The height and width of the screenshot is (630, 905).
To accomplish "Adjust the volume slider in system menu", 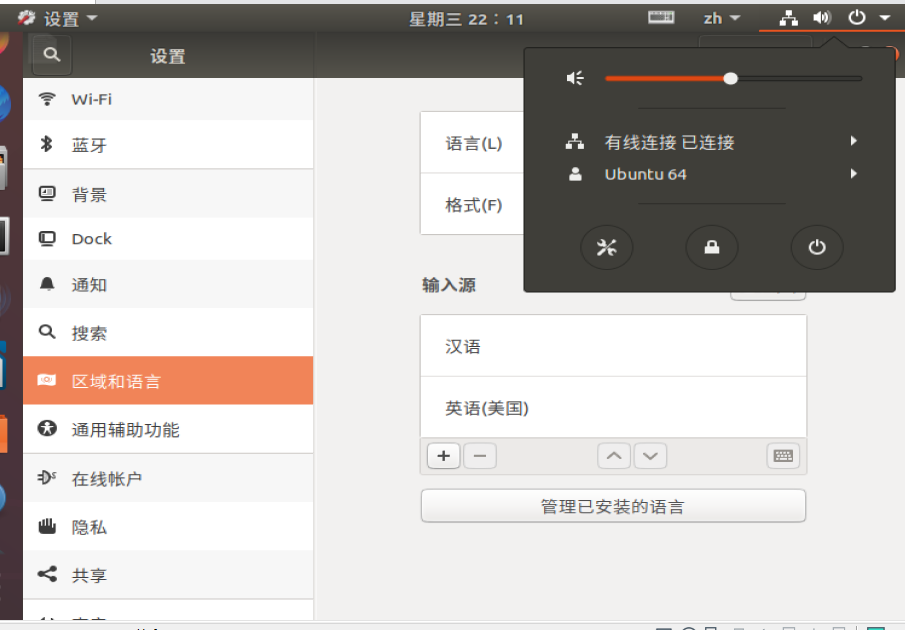I will [733, 78].
